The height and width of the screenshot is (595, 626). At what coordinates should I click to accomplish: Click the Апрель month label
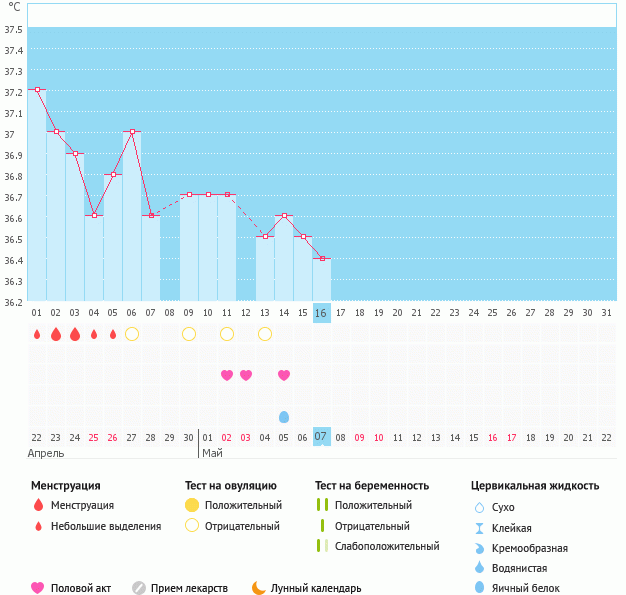tap(46, 453)
